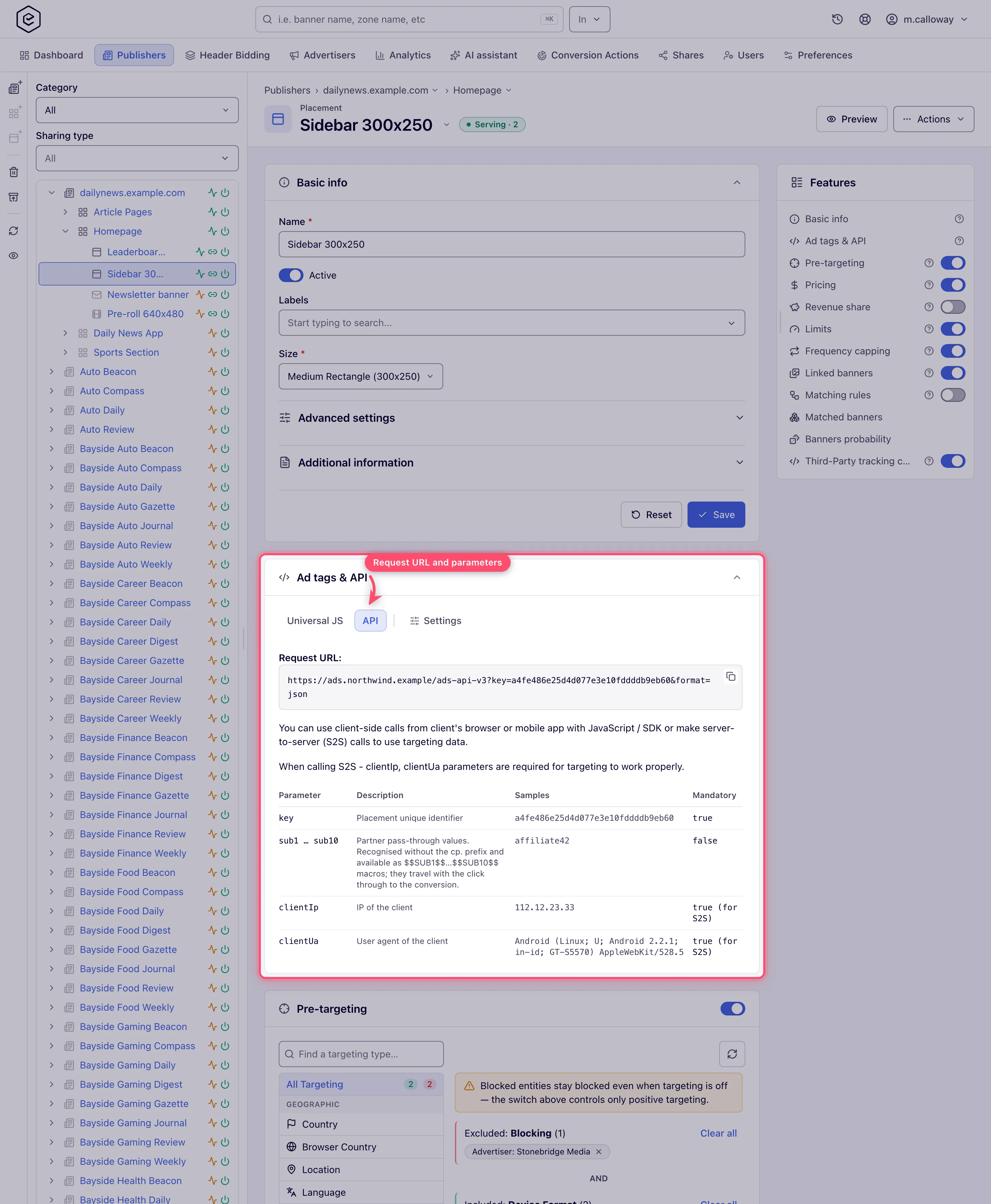Viewport: 991px width, 1204px height.
Task: Click the refresh sidebar icon
Action: tap(14, 230)
